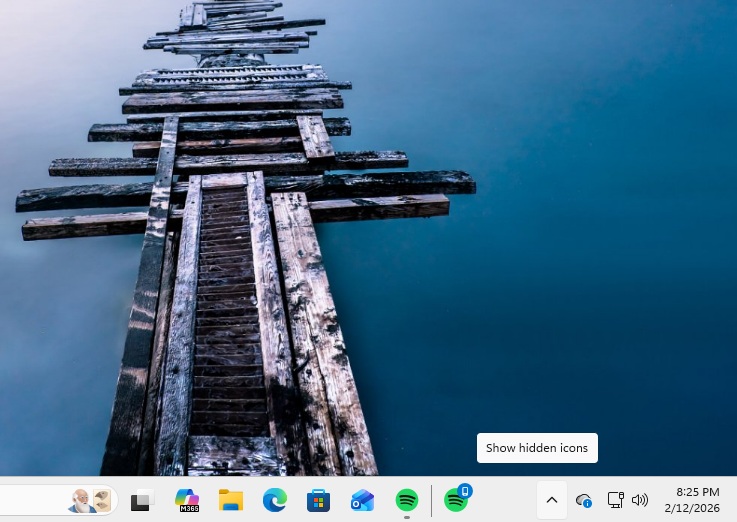Open Microsoft Store app

point(318,500)
